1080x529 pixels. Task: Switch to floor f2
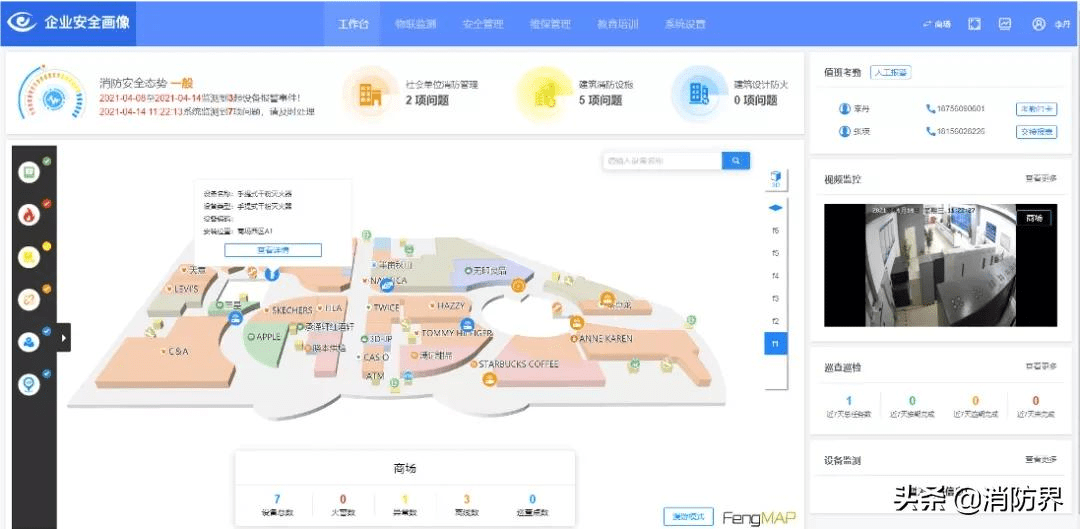776,321
